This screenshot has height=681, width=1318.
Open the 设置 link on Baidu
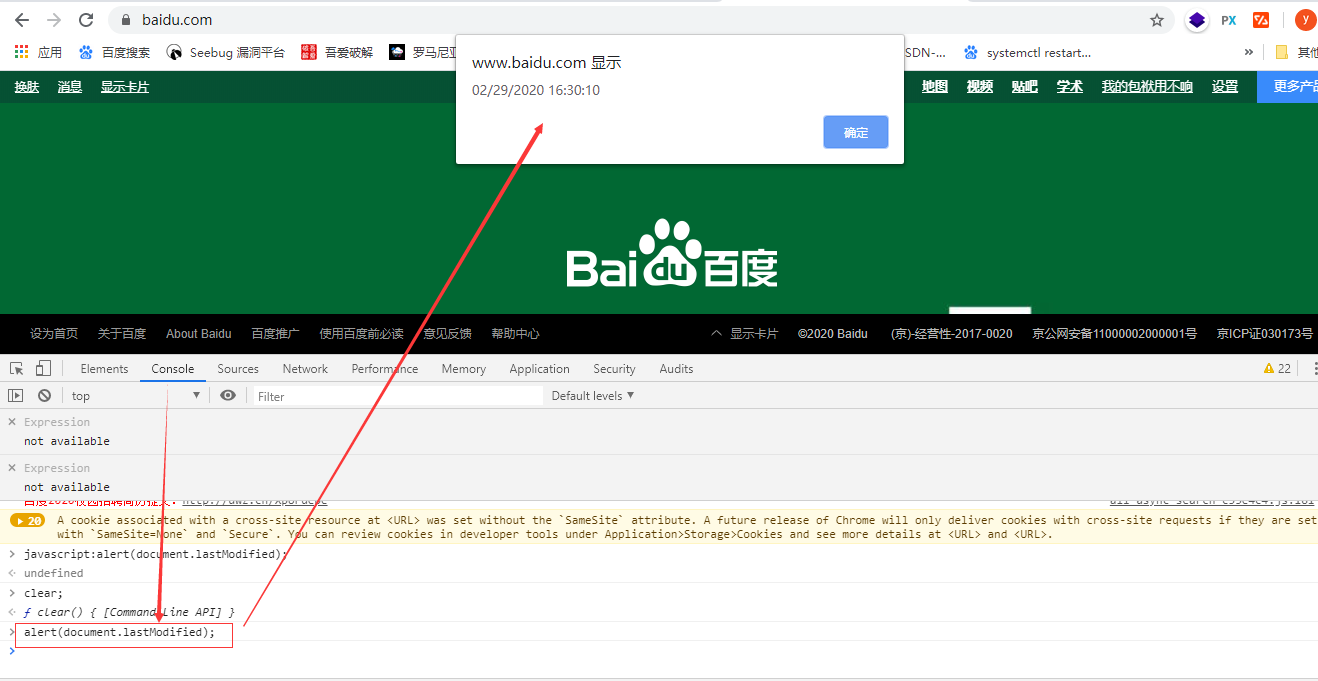1225,87
